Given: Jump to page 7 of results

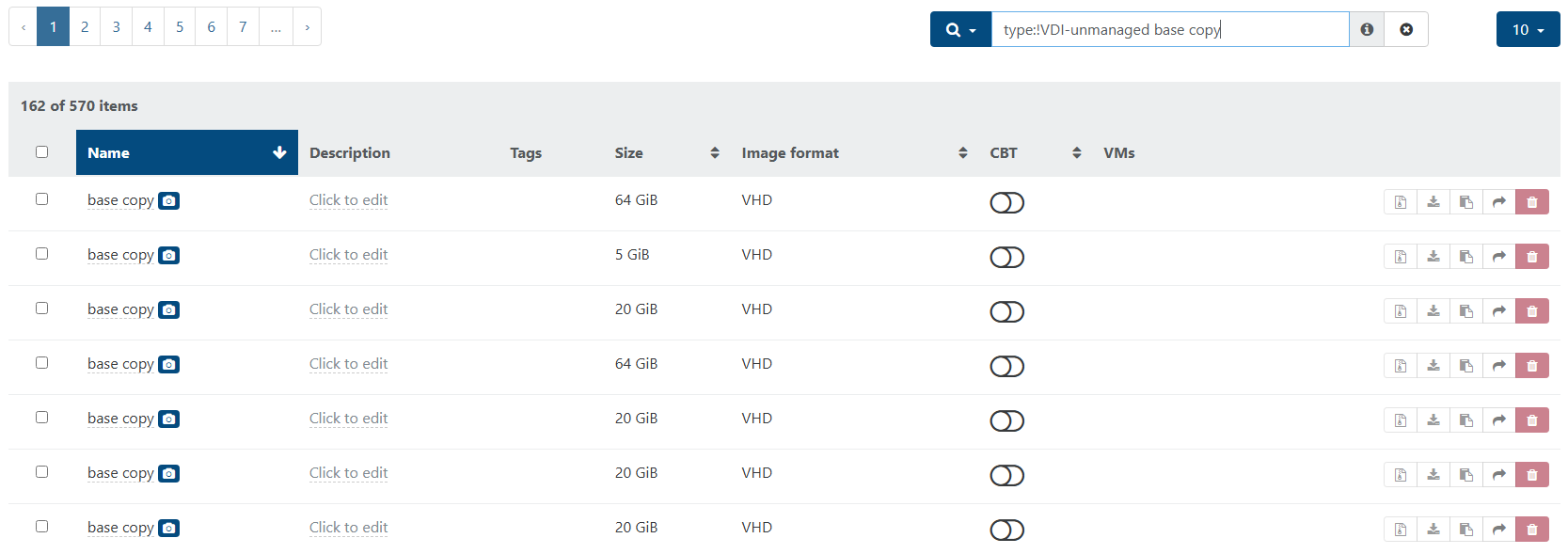Looking at the screenshot, I should click(x=243, y=27).
